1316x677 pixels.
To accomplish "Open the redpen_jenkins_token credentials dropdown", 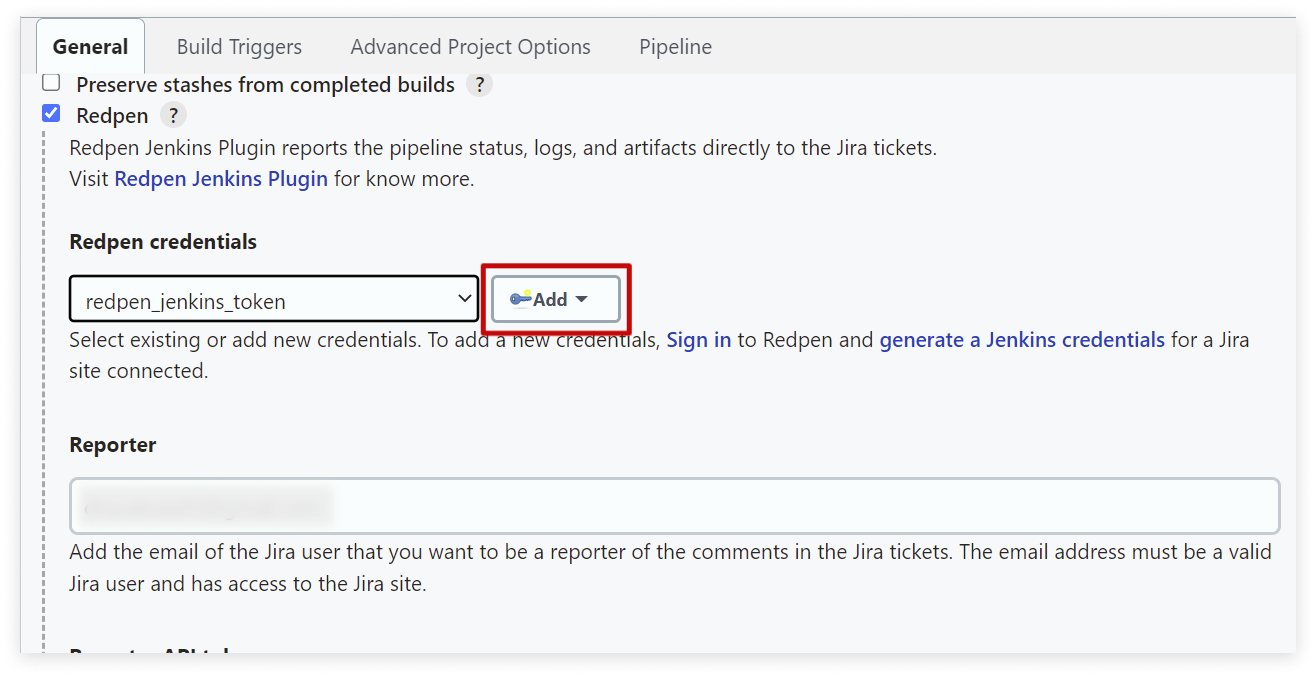I will click(x=274, y=299).
